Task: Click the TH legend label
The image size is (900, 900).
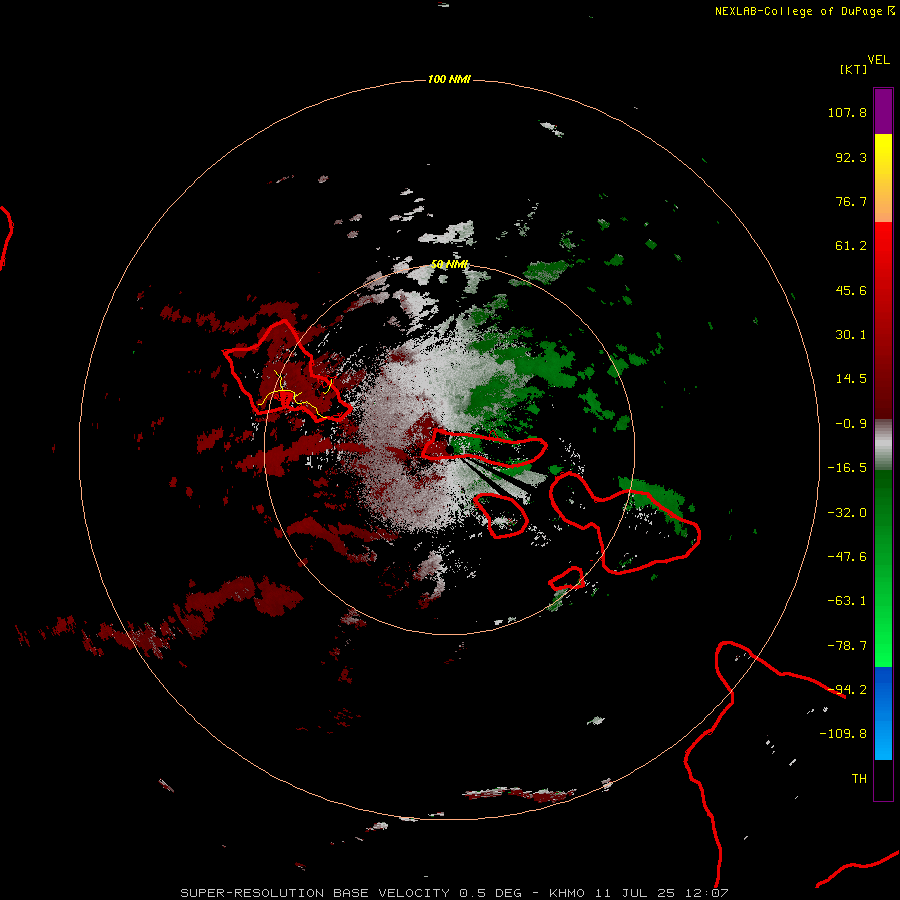Action: [859, 779]
